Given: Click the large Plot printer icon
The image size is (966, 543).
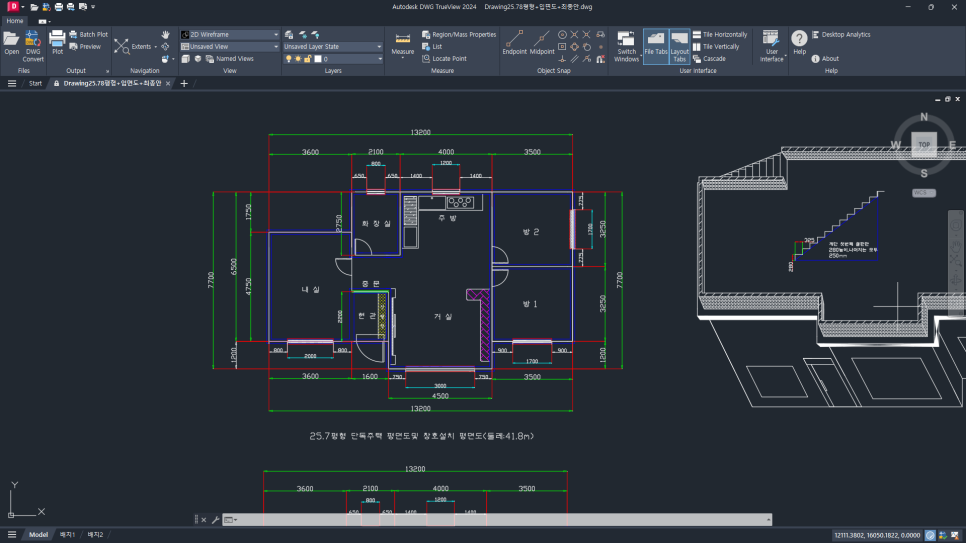Looking at the screenshot, I should click(57, 43).
